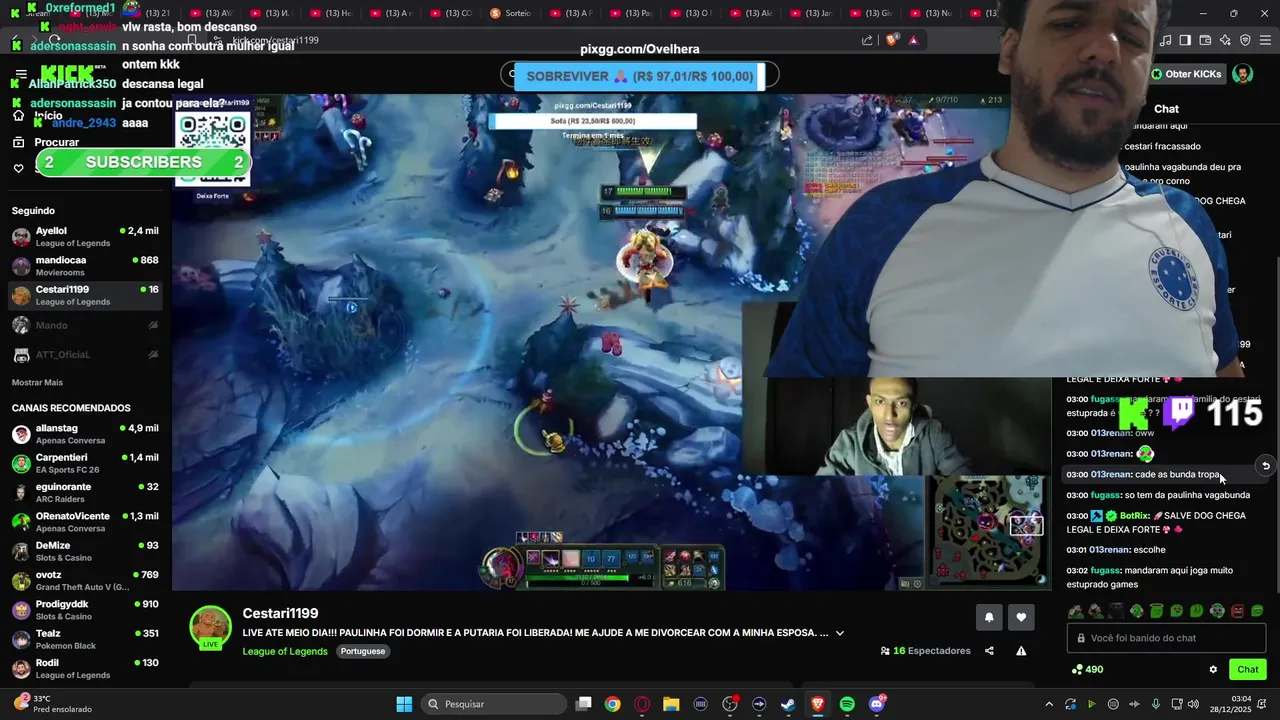This screenshot has width=1280, height=720.
Task: Open File Explorer from the taskbar
Action: pos(671,704)
